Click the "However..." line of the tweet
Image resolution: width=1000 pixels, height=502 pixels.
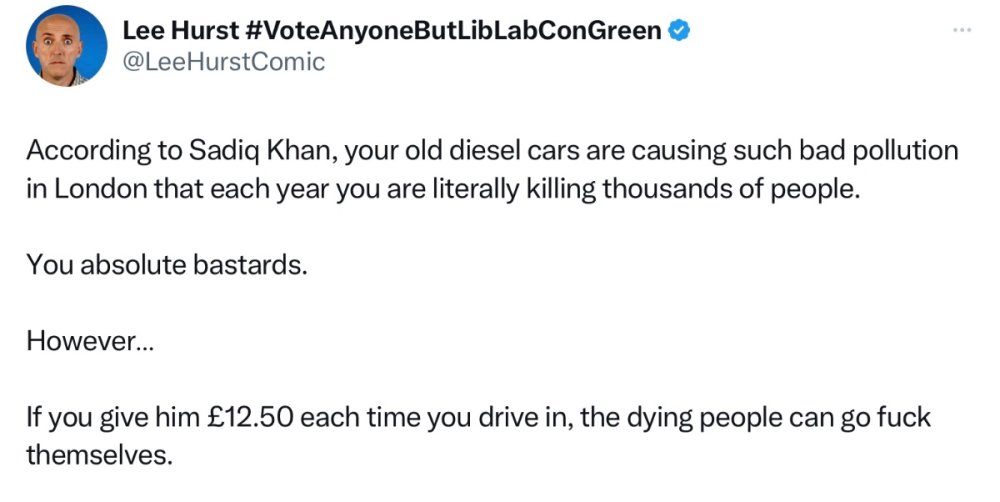click(x=91, y=340)
